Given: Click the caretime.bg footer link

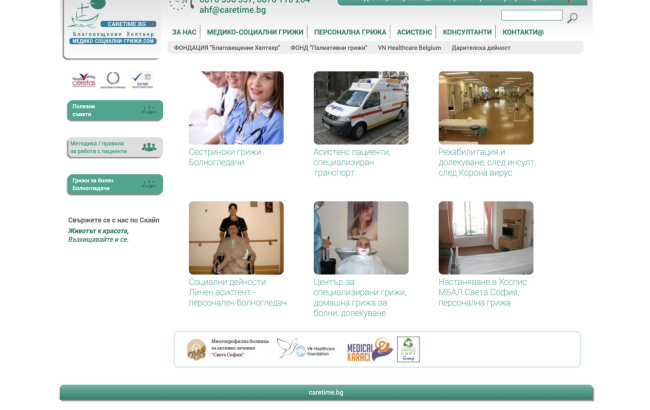Looking at the screenshot, I should (x=326, y=392).
